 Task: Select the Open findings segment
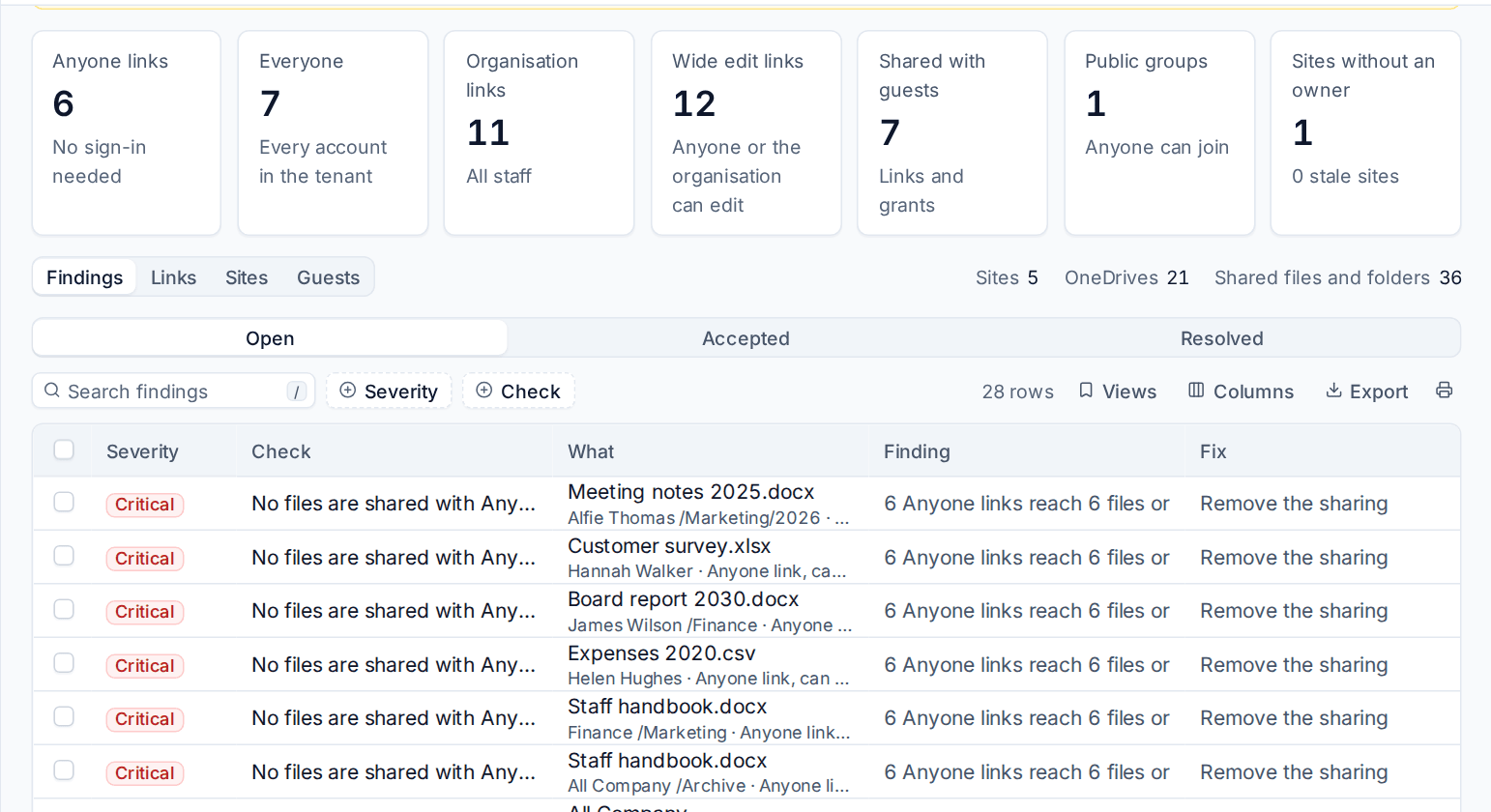click(270, 338)
